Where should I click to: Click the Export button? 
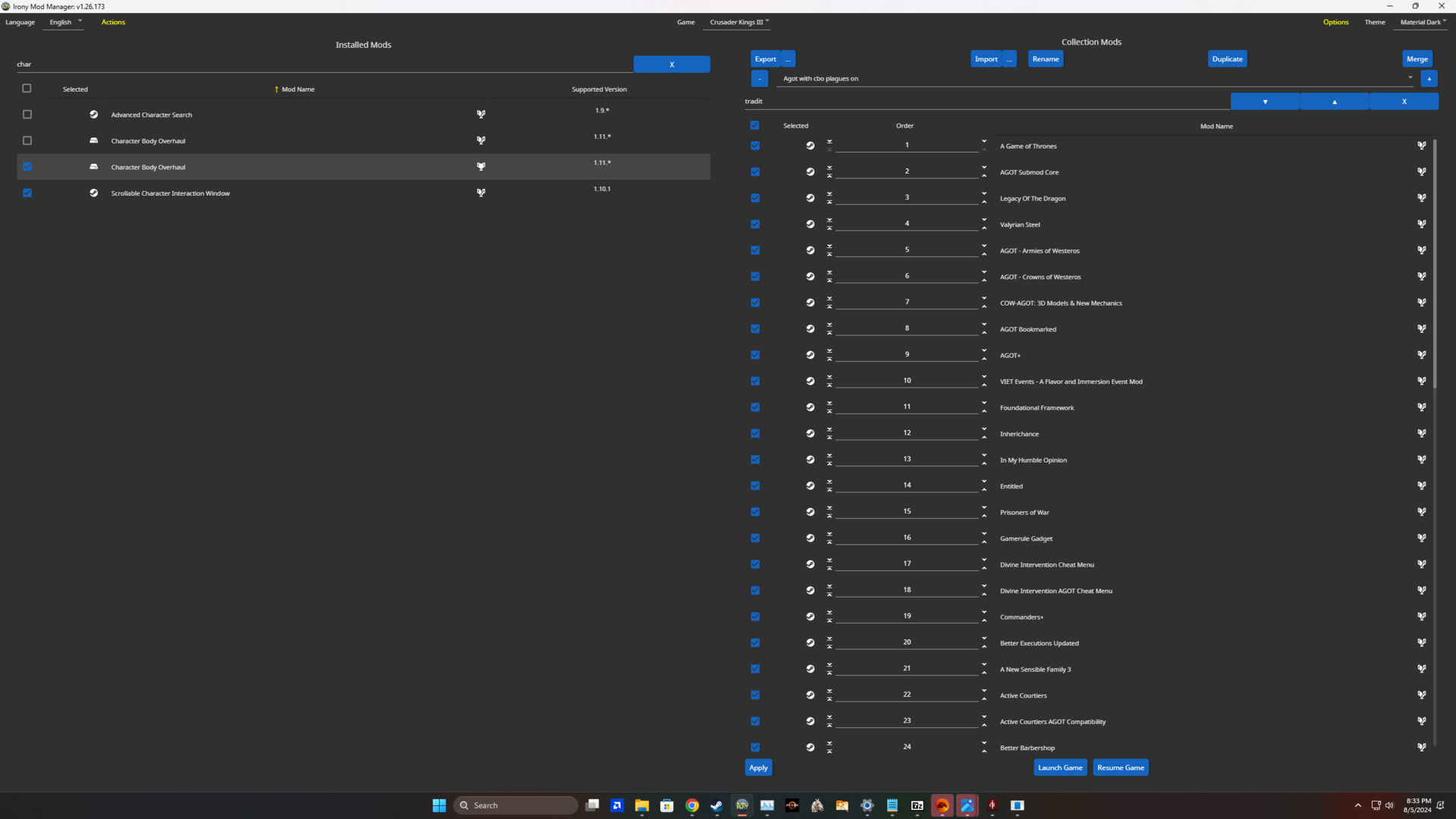tap(765, 58)
